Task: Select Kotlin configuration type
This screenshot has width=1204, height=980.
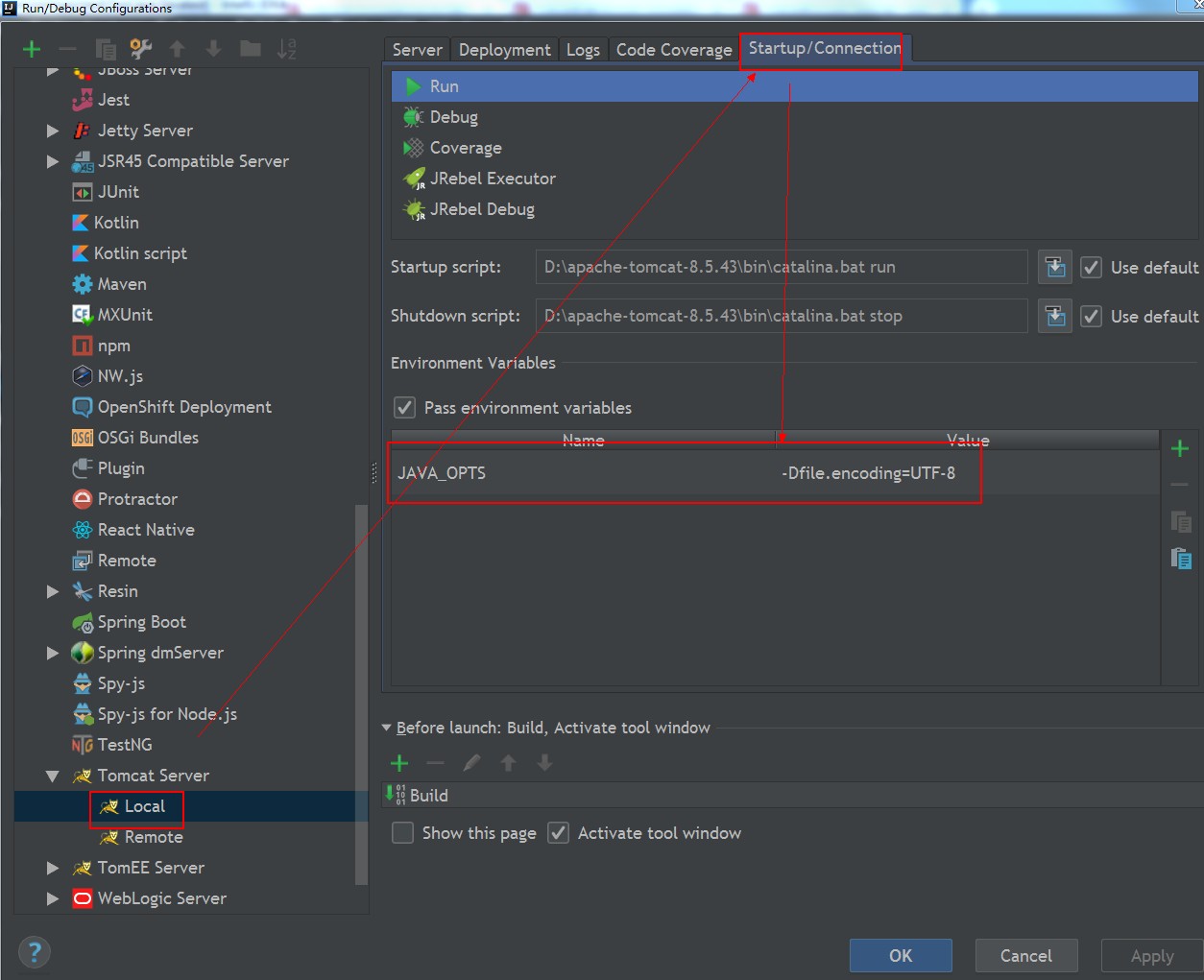Action: point(116,223)
